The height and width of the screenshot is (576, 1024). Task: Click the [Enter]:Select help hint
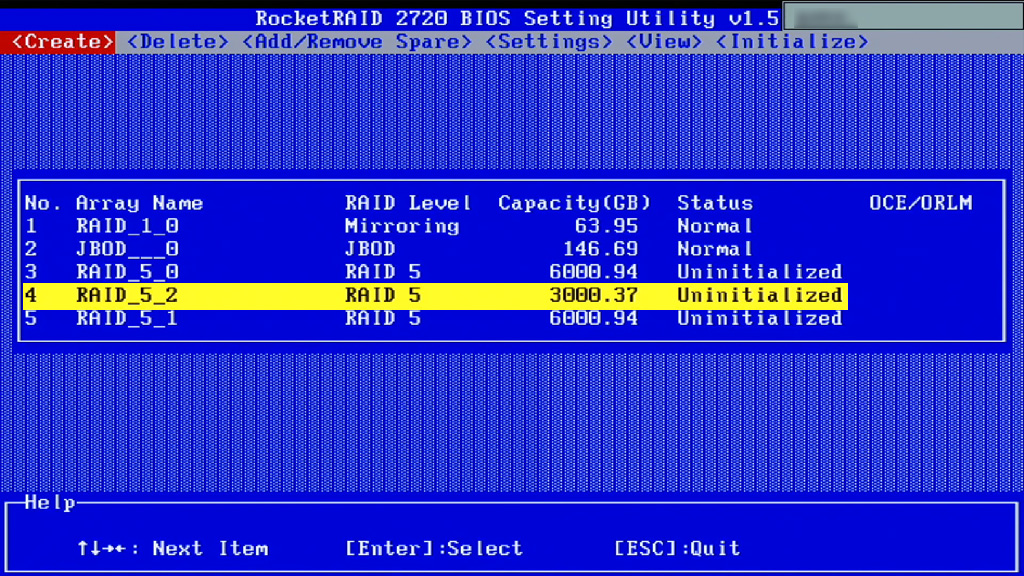[434, 549]
